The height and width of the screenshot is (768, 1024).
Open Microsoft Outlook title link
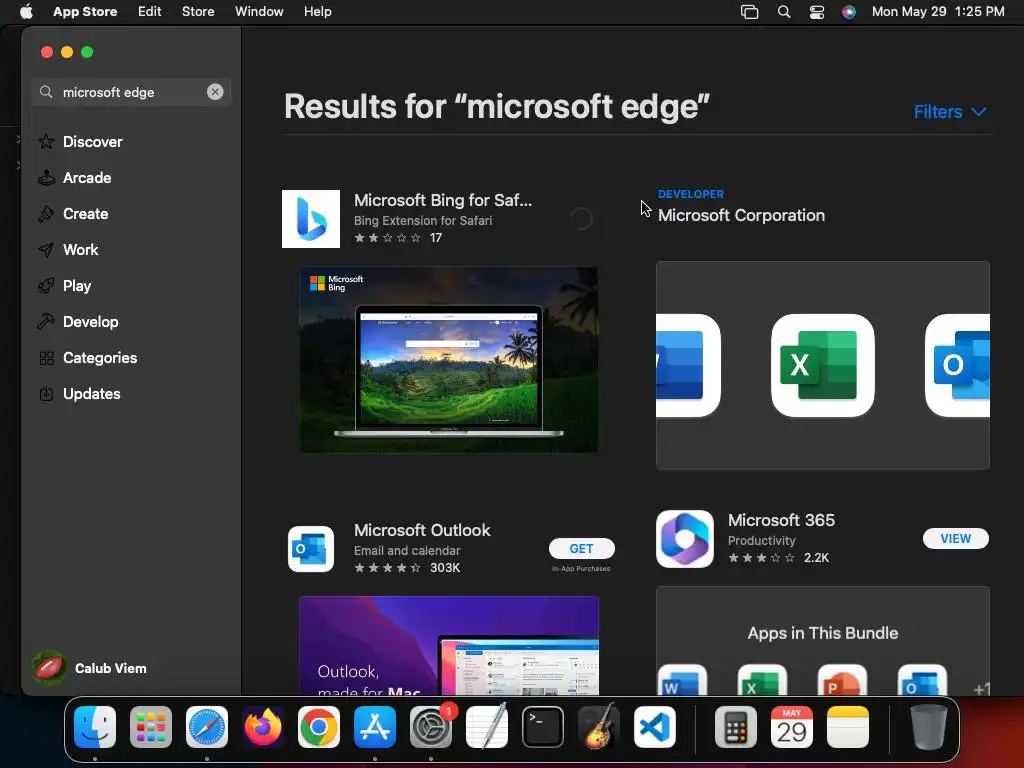422,530
